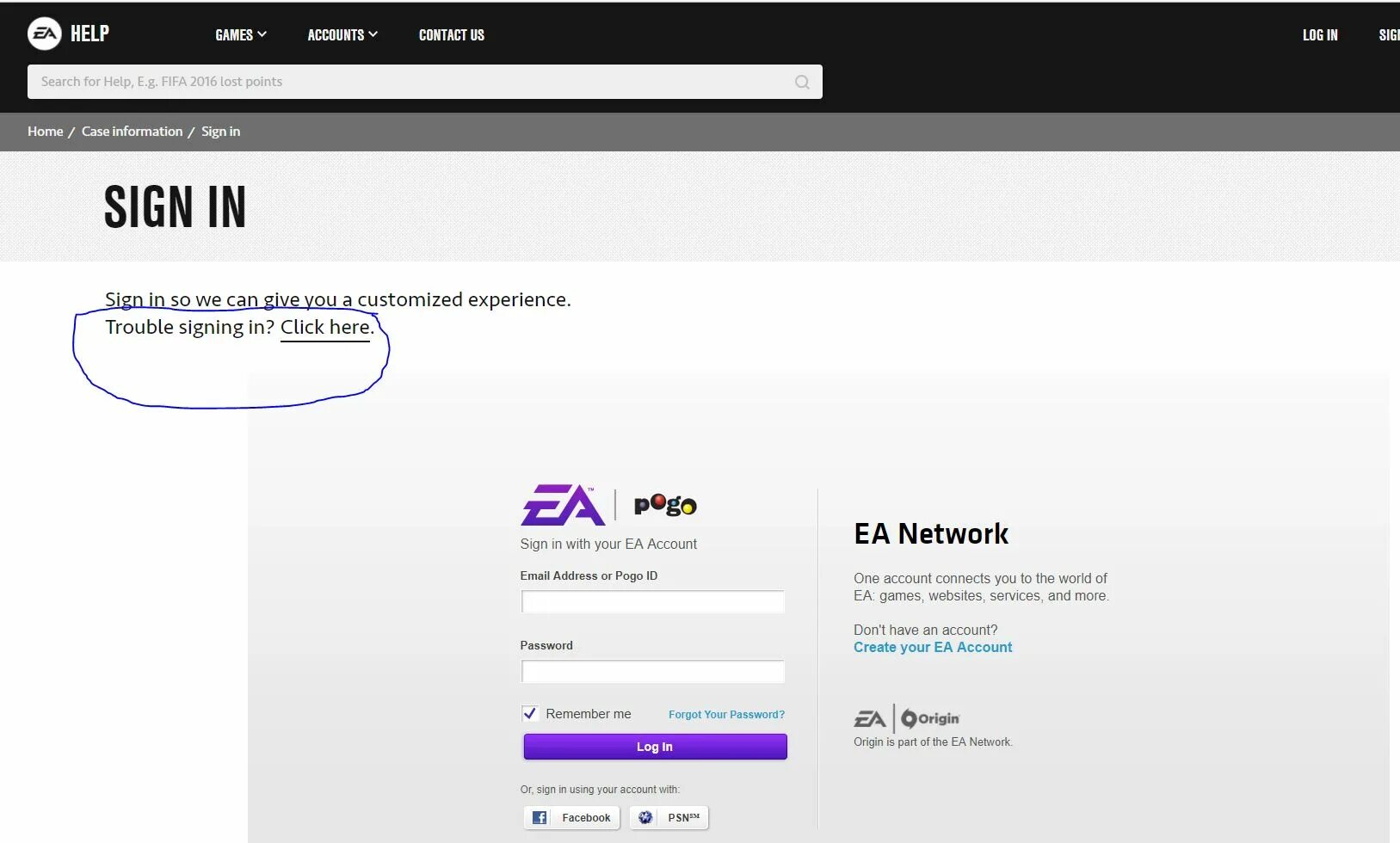This screenshot has height=843, width=1400.
Task: Click the 'Sign in with your EA Account' text
Action: click(x=608, y=545)
